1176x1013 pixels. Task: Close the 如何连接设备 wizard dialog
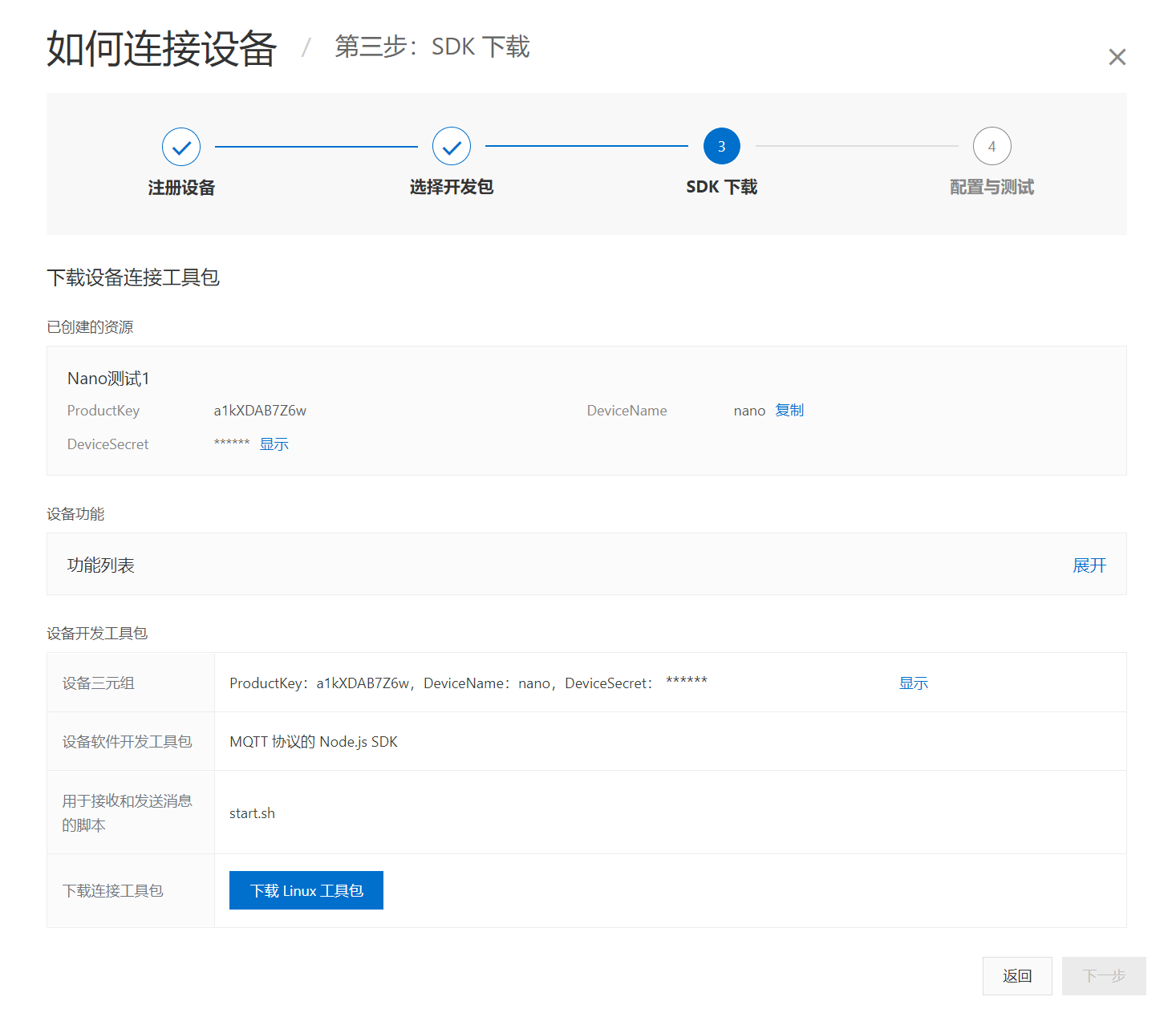coord(1117,56)
